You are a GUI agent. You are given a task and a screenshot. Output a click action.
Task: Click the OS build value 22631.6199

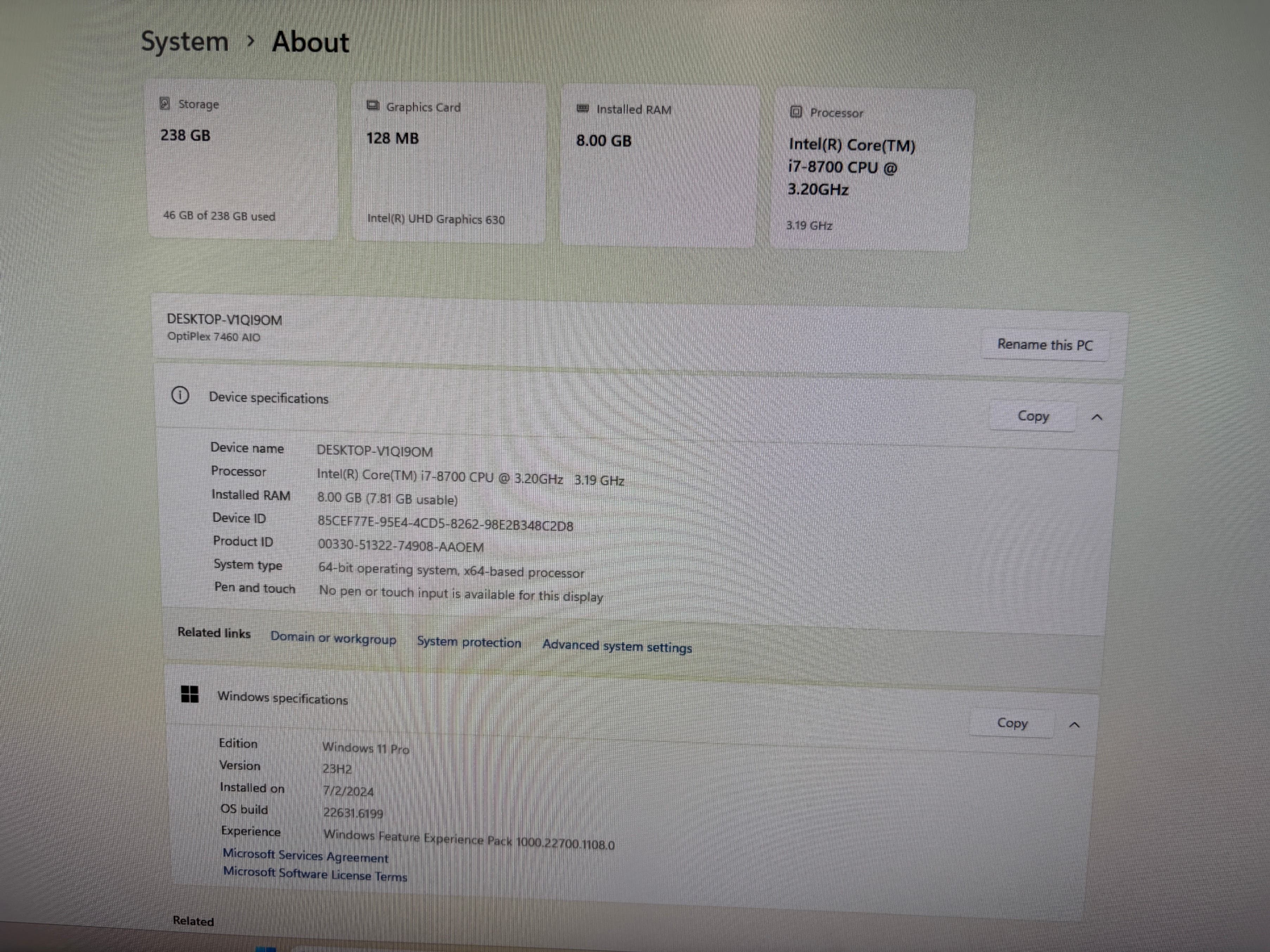(353, 812)
